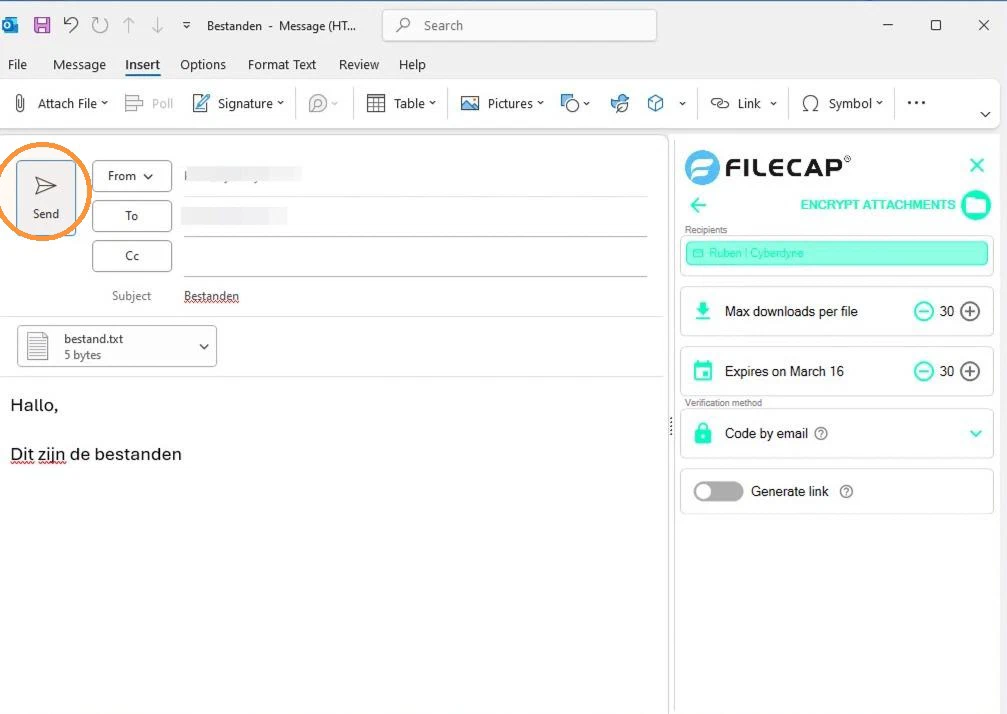Click the three-dot more commands button
The width and height of the screenshot is (1007, 714).
point(916,103)
